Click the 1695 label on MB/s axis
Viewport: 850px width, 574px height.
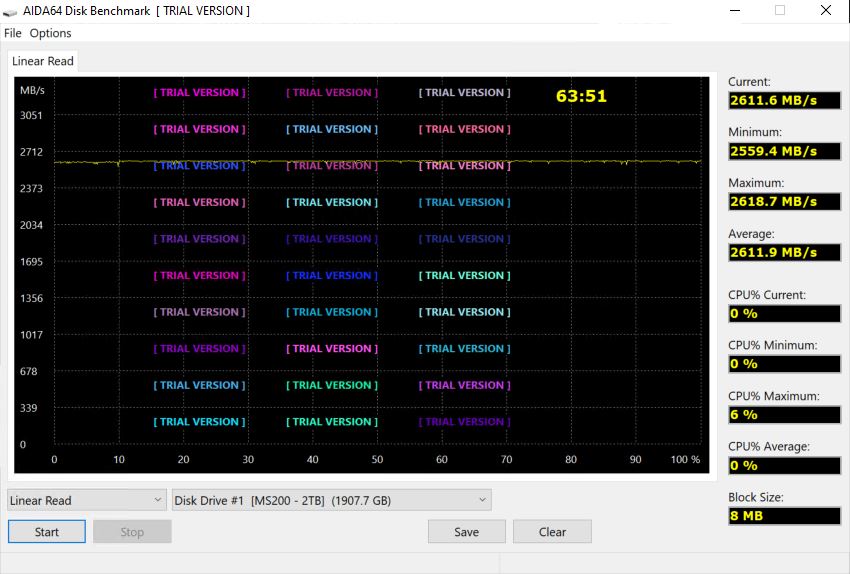click(31, 262)
